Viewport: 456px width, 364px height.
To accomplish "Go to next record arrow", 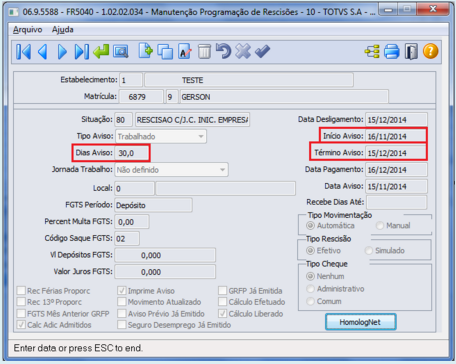I will click(x=62, y=52).
